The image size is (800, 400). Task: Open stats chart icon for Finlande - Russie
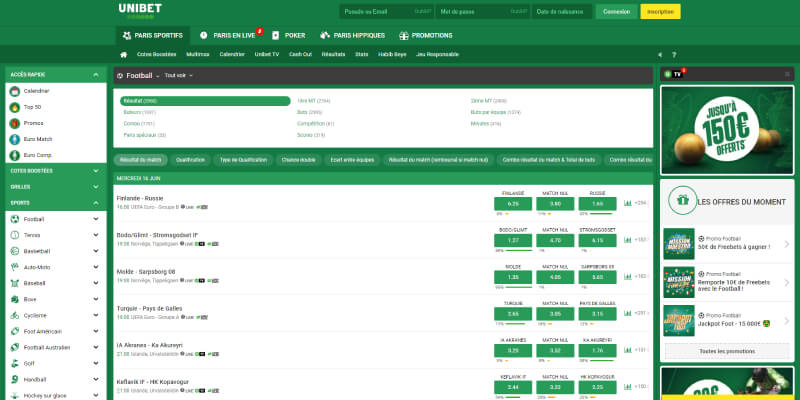(x=628, y=203)
